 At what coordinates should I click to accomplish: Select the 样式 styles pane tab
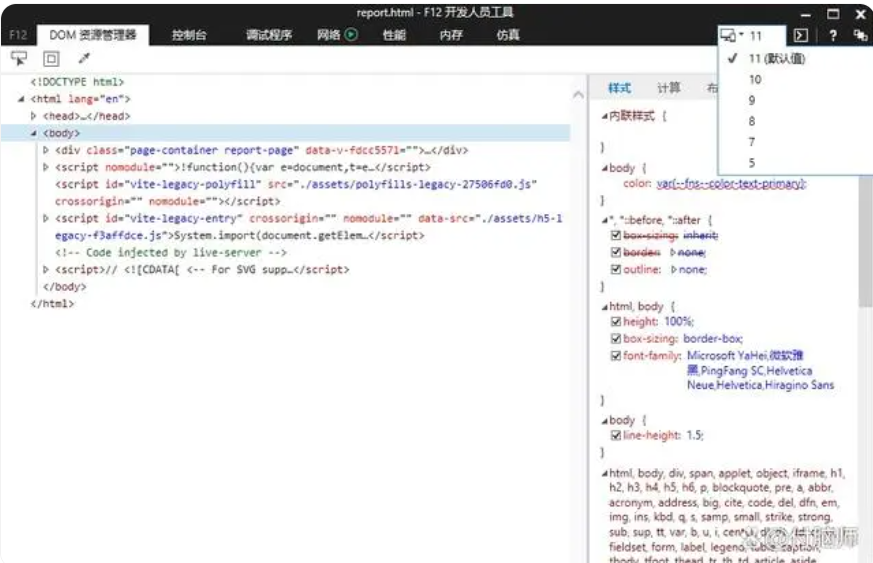(x=619, y=87)
